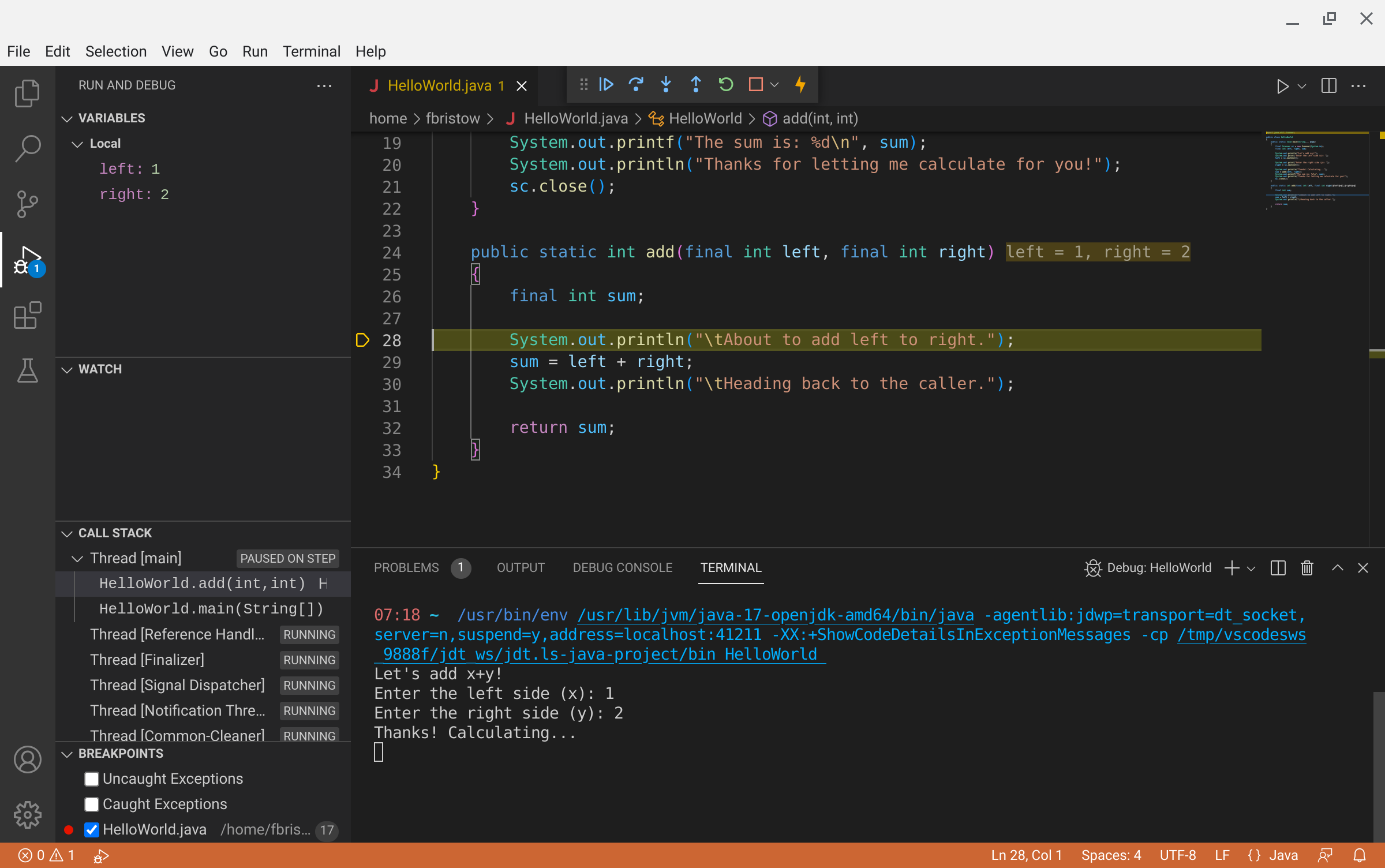The image size is (1385, 868).
Task: Open the Terminal tab
Action: point(730,568)
